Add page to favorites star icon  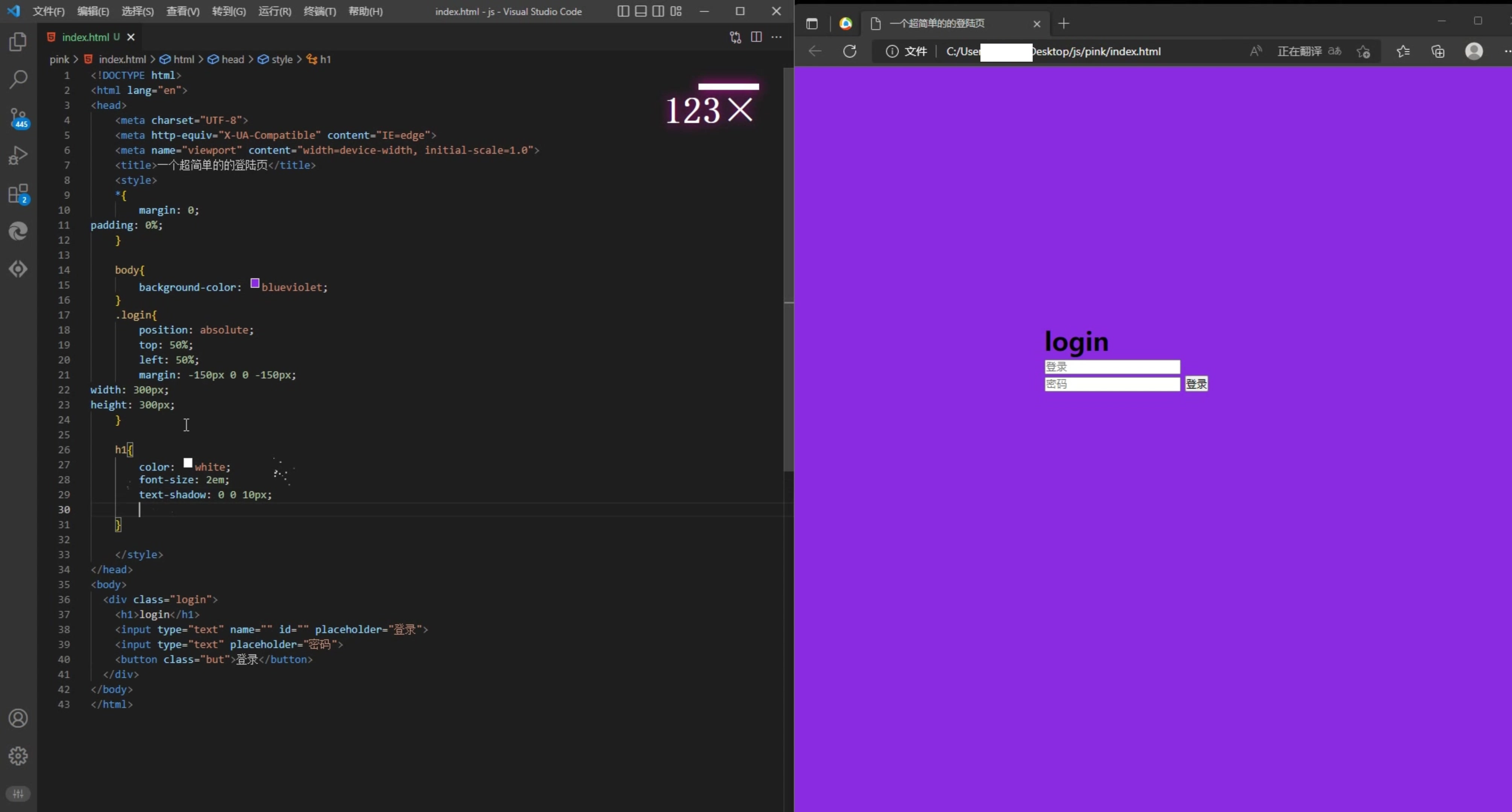coord(1363,52)
